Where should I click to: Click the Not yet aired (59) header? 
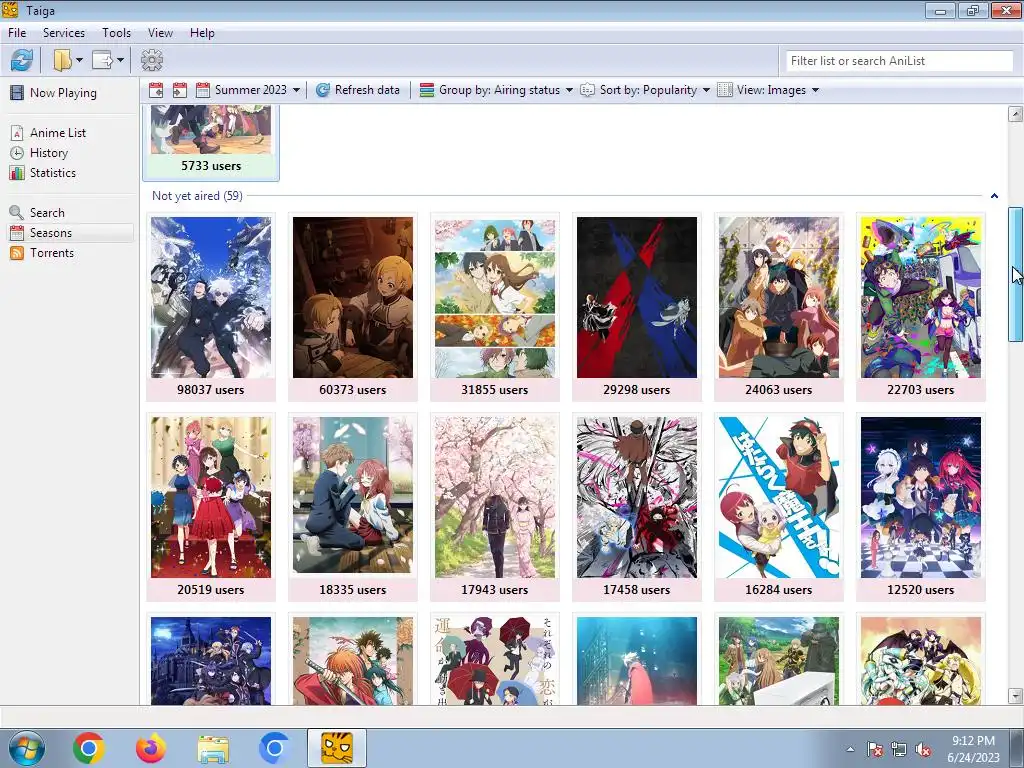(x=197, y=196)
